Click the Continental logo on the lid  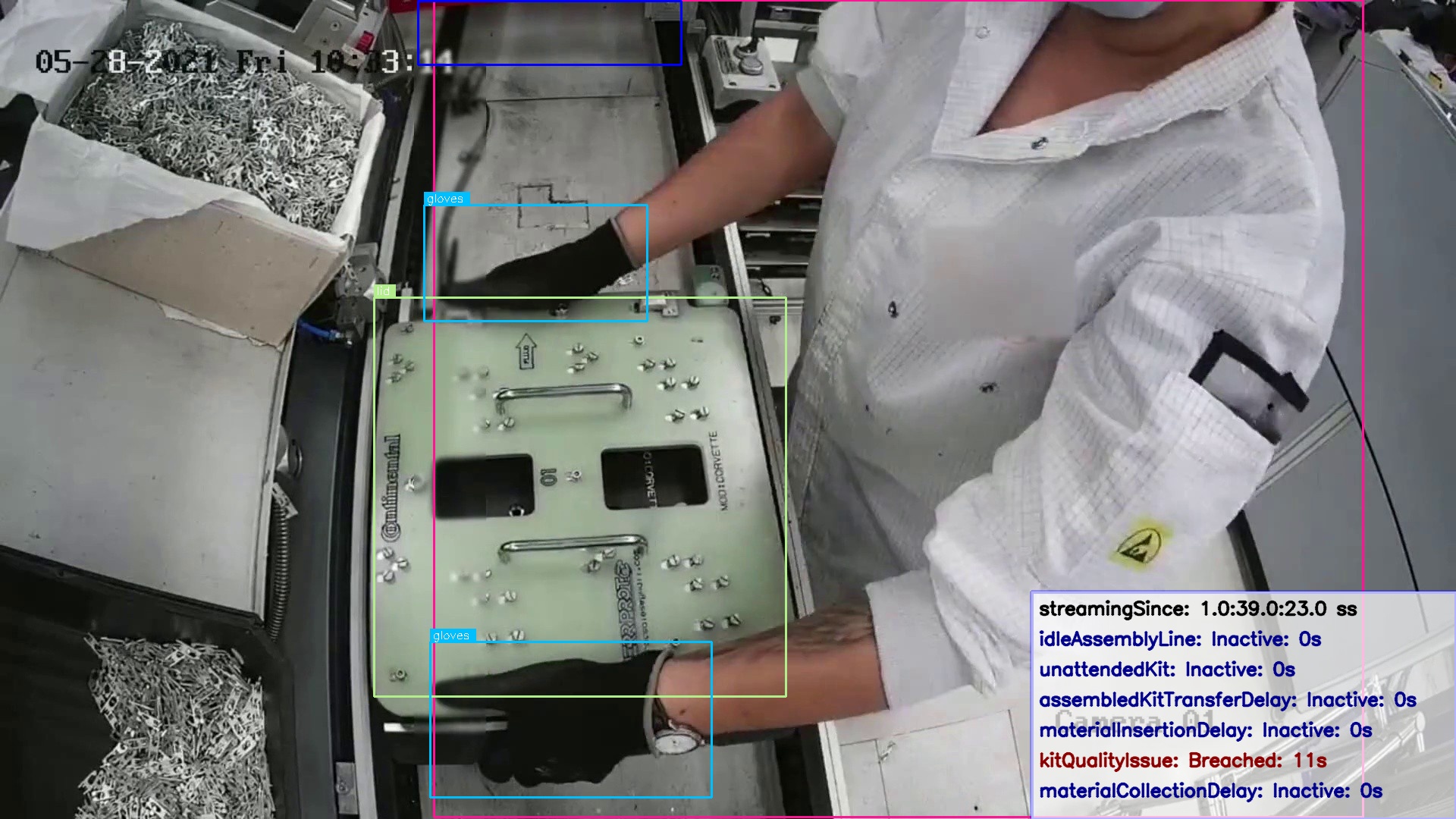tap(392, 487)
